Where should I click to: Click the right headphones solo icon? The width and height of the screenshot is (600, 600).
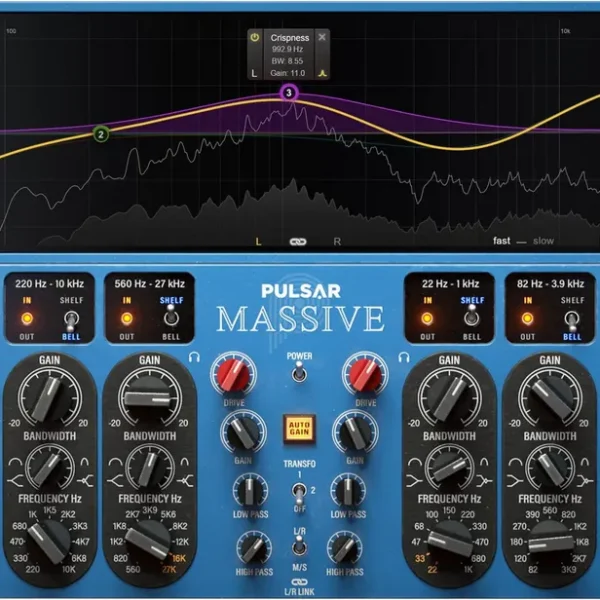[404, 357]
